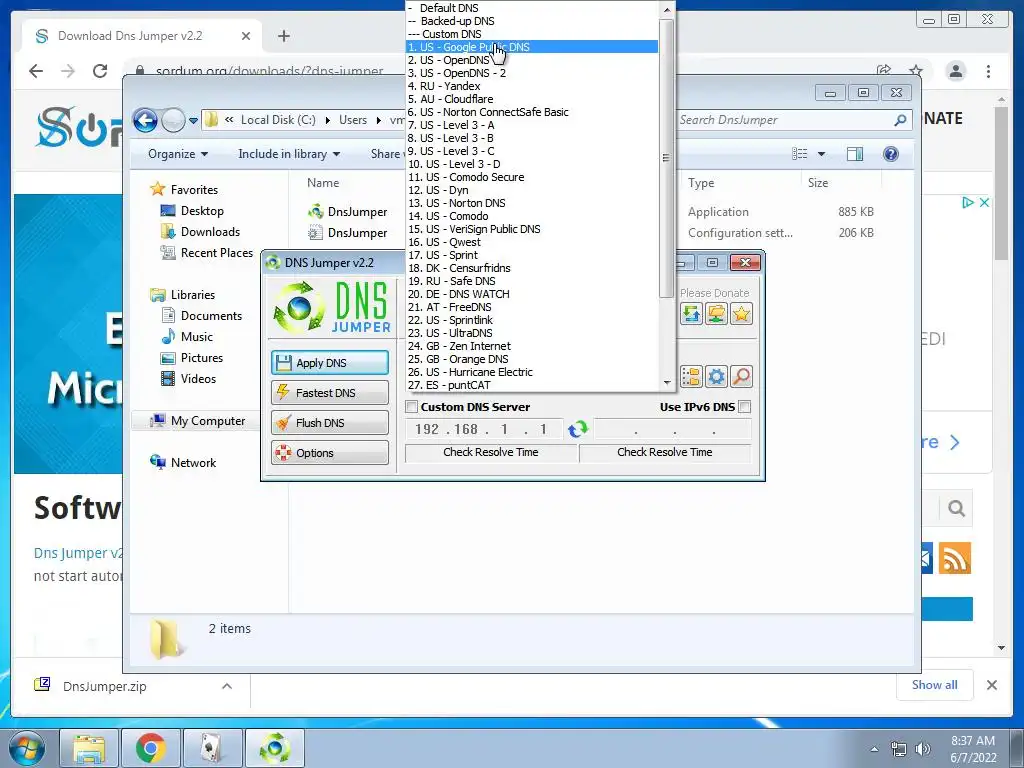Click right Check Resolve Time button
Viewport: 1024px width, 768px height.
(665, 452)
